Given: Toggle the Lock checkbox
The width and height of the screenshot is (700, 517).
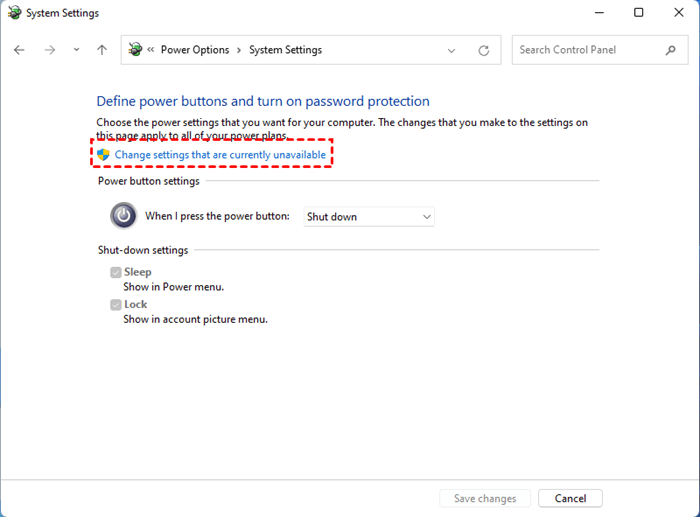Looking at the screenshot, I should point(116,304).
